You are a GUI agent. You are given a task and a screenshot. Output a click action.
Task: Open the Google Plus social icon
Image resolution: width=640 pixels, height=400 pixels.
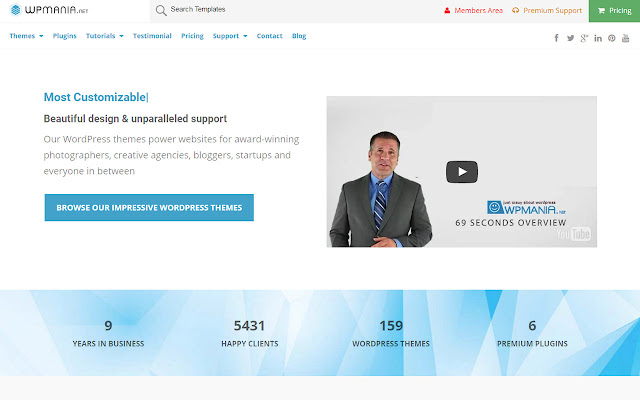(x=584, y=38)
